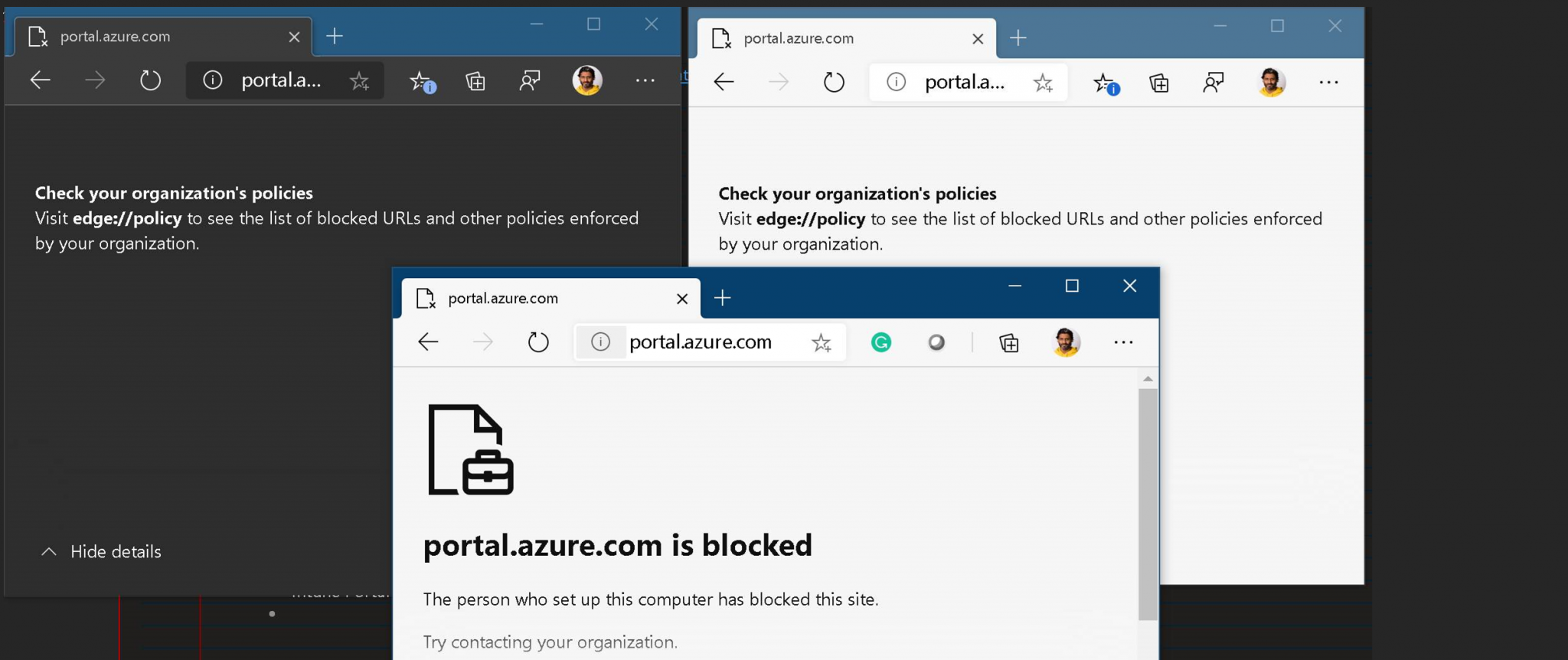Screen dimensions: 1568x660
Task: Click edge://policy text in right light window
Action: (x=811, y=219)
